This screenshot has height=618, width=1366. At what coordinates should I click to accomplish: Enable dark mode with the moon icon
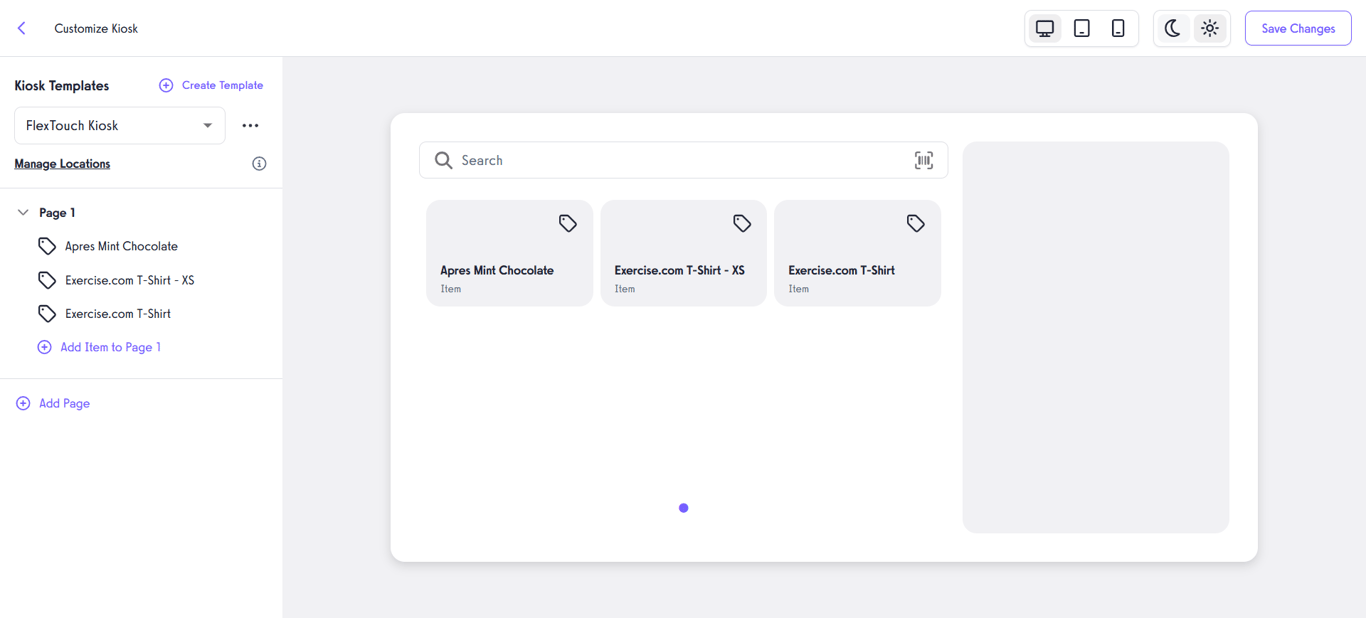[x=1172, y=28]
